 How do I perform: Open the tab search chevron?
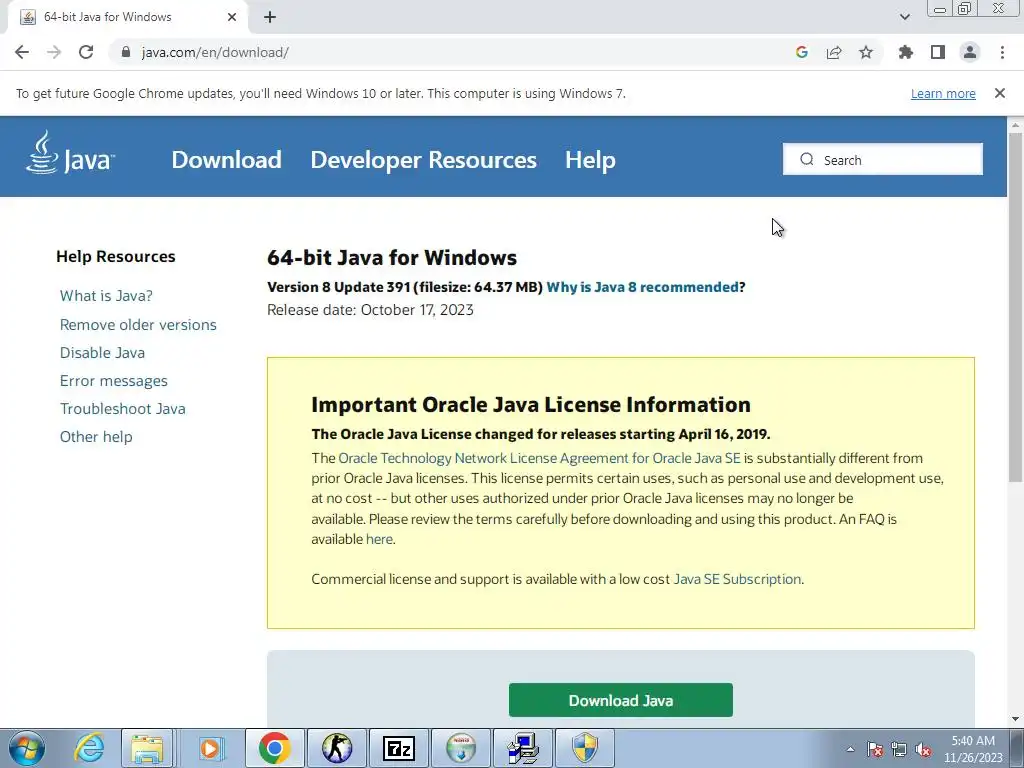[x=904, y=17]
